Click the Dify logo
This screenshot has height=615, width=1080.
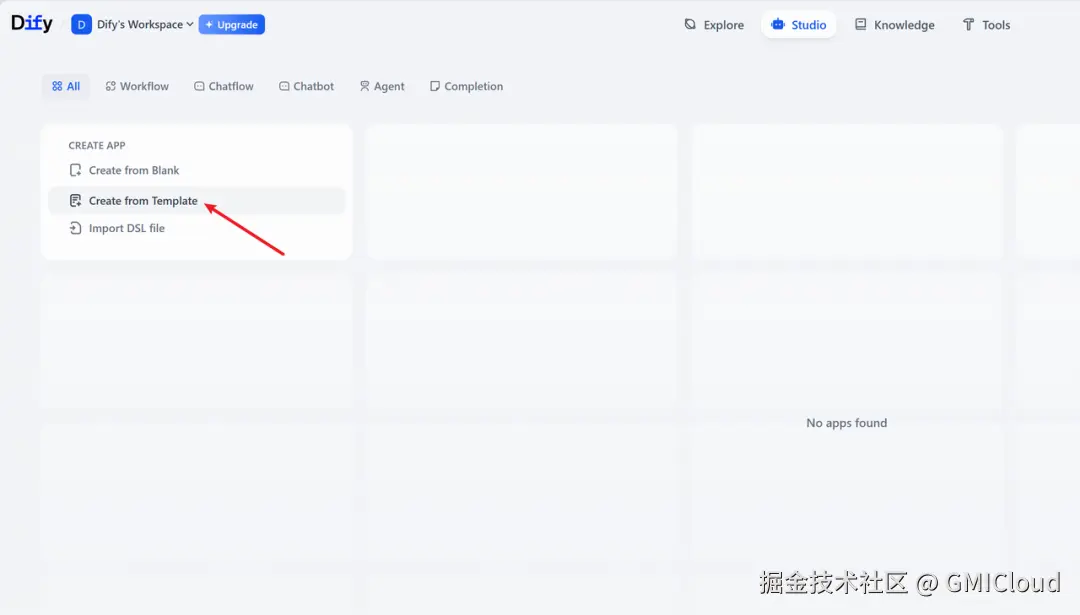coord(31,23)
